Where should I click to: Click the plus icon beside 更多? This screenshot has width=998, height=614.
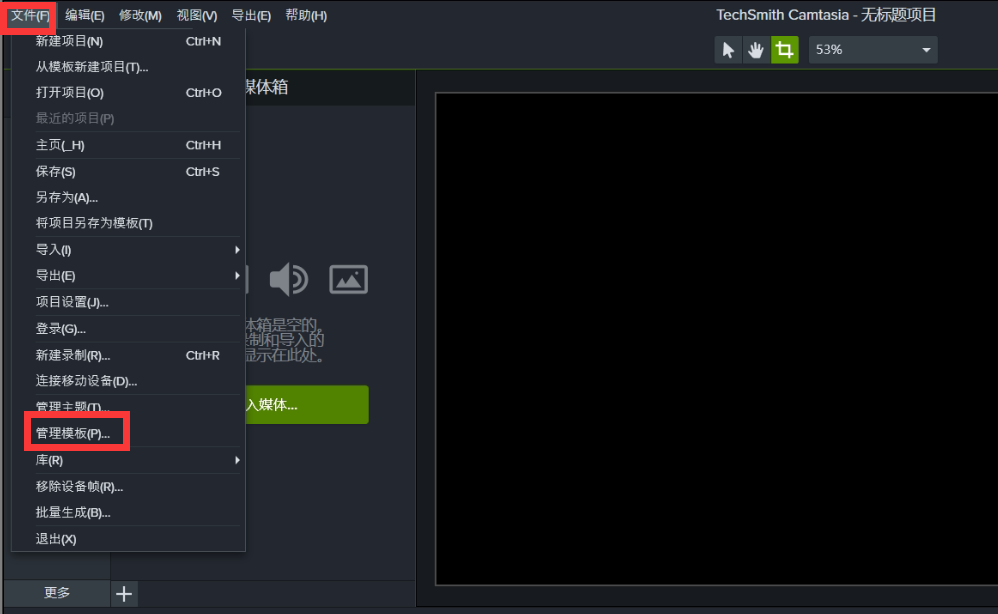tap(124, 594)
